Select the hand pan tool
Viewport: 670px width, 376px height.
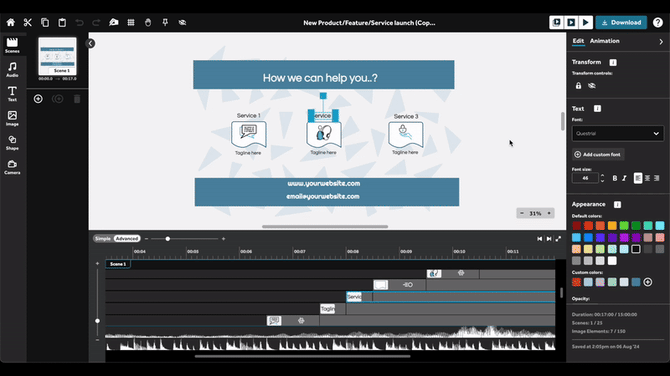pyautogui.click(x=148, y=23)
